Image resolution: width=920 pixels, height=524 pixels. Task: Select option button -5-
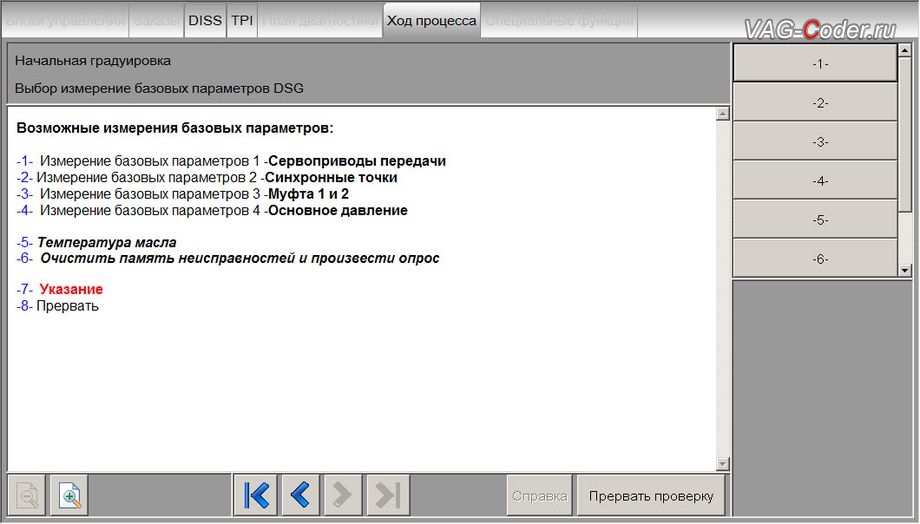click(815, 219)
